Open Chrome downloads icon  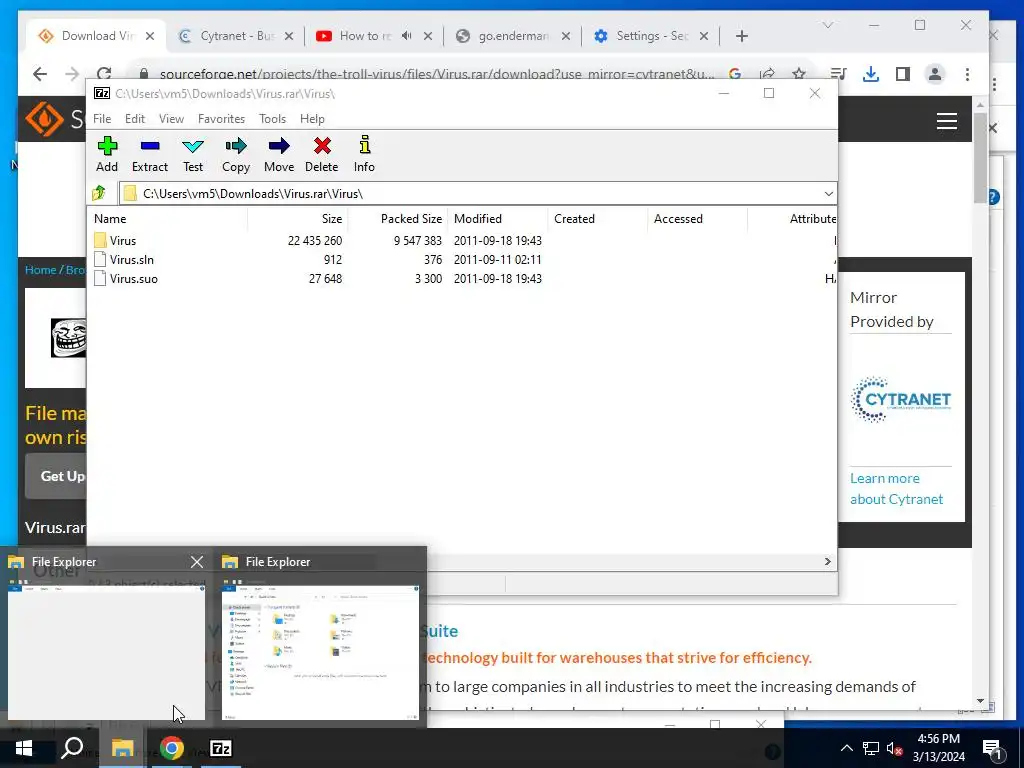(x=871, y=74)
